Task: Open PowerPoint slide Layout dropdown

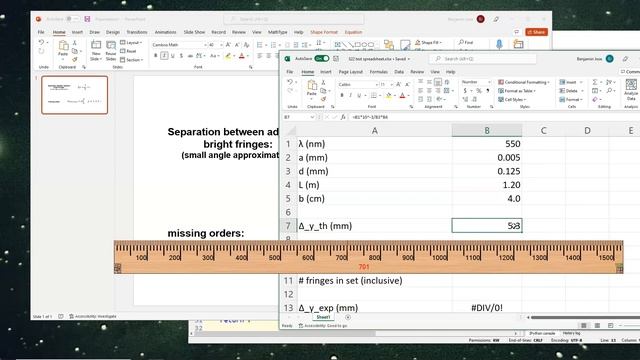Action: click(x=131, y=42)
